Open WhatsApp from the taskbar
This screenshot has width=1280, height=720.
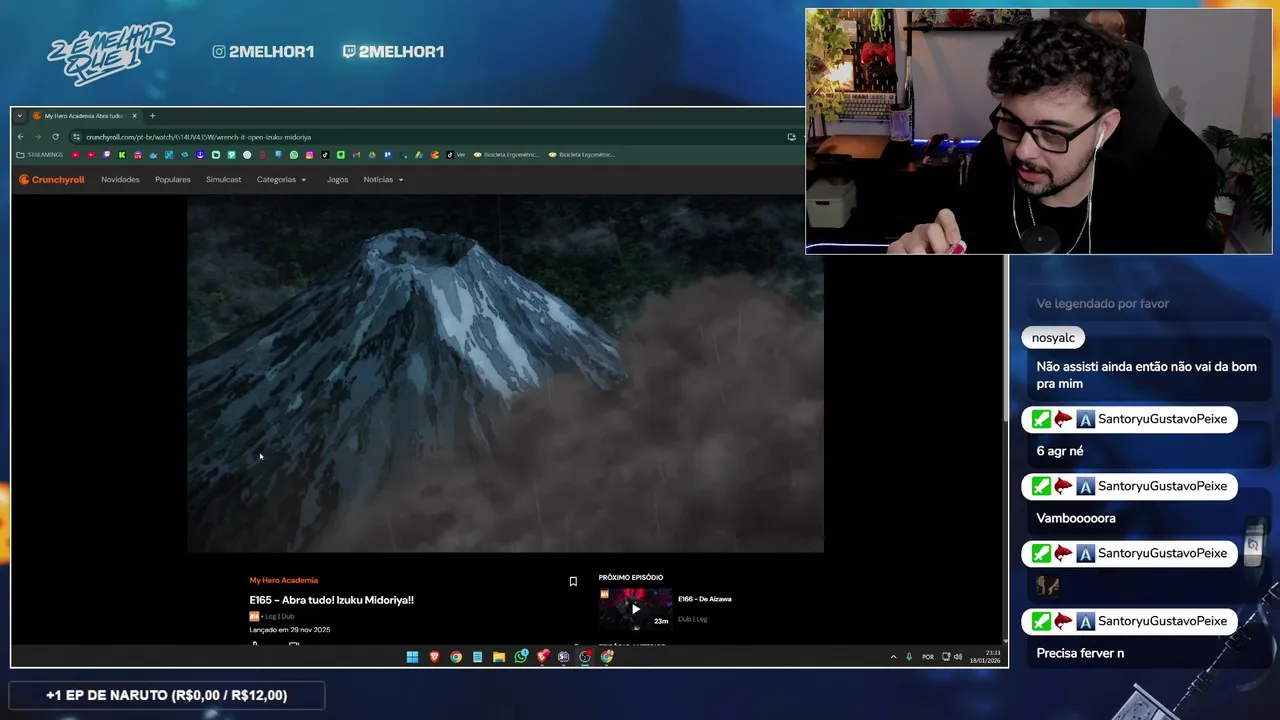click(521, 657)
